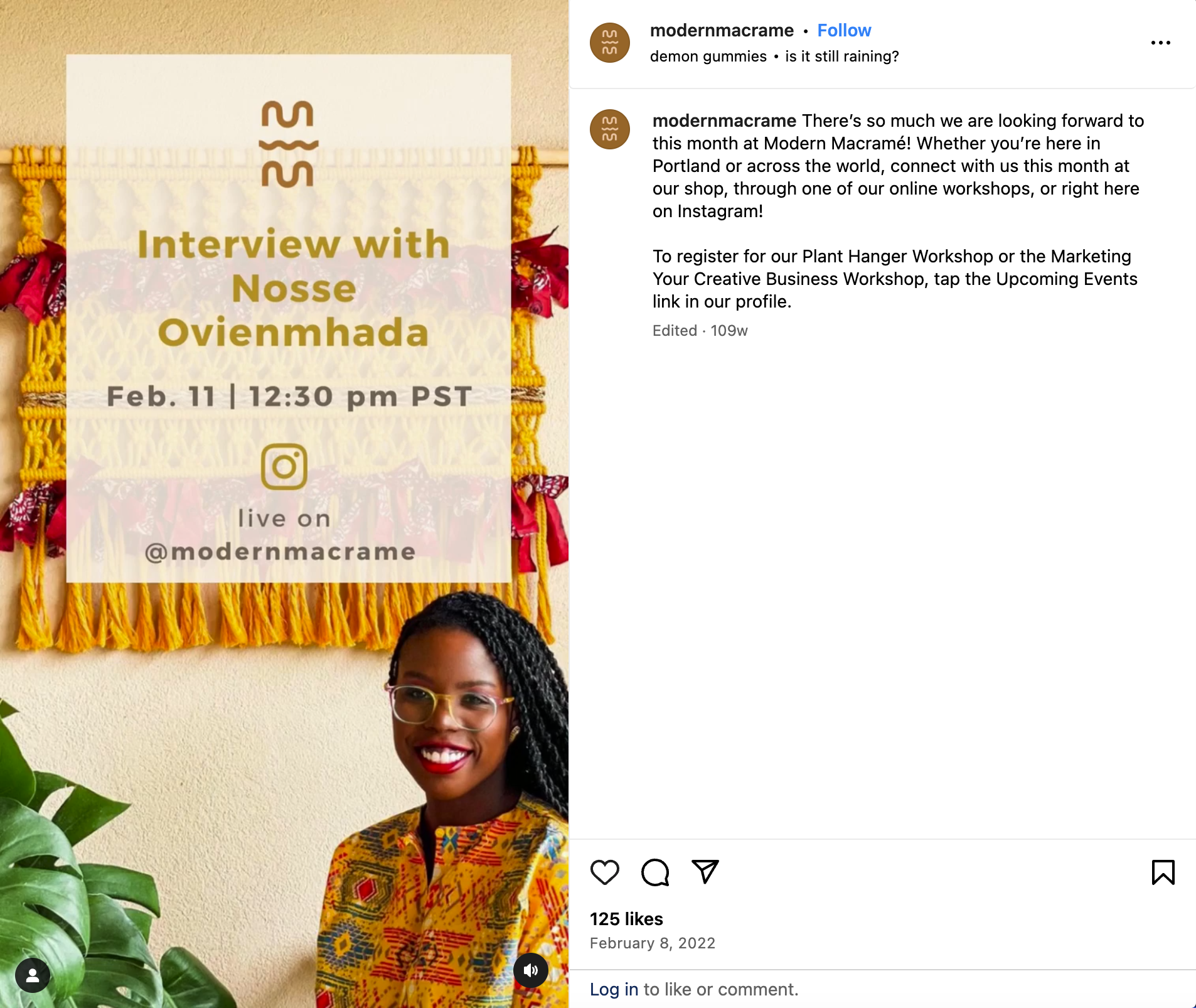Viewport: 1196px width, 1008px height.
Task: Follow the modernmacrame account
Action: pyautogui.click(x=844, y=30)
